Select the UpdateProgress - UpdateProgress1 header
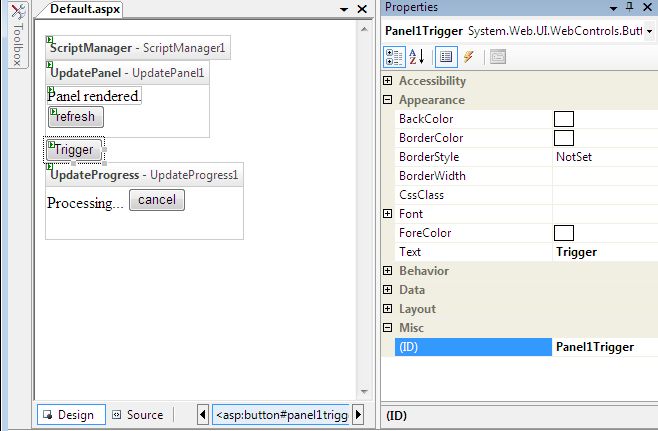The height and width of the screenshot is (431, 658). 144,175
